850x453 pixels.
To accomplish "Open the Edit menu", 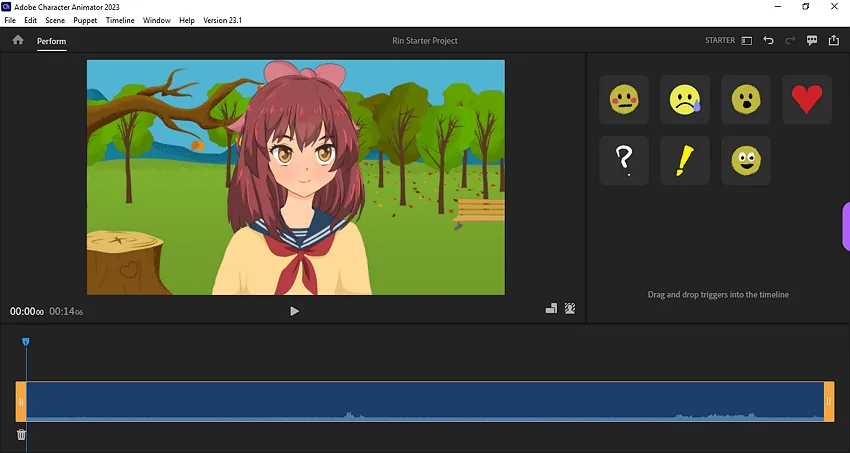I will 30,20.
